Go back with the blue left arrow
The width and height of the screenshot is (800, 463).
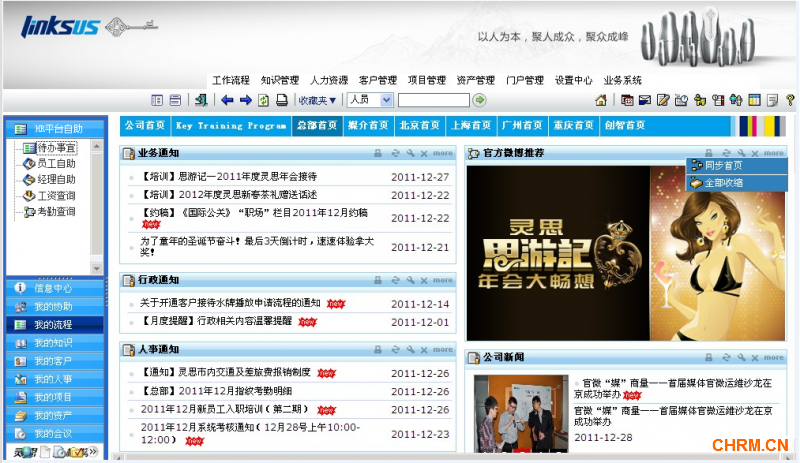(x=227, y=100)
